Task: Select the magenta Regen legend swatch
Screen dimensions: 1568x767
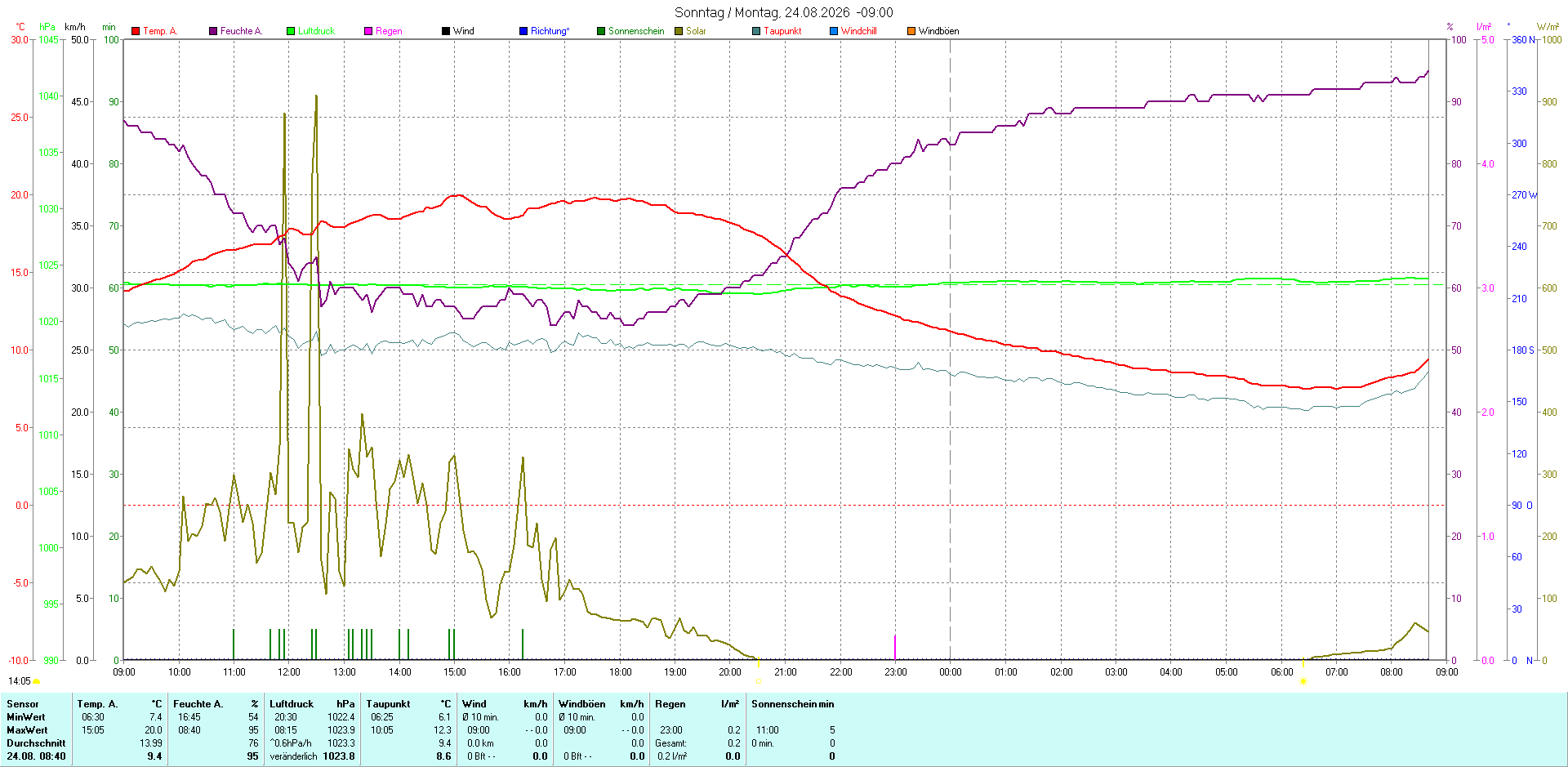Action: pos(368,31)
